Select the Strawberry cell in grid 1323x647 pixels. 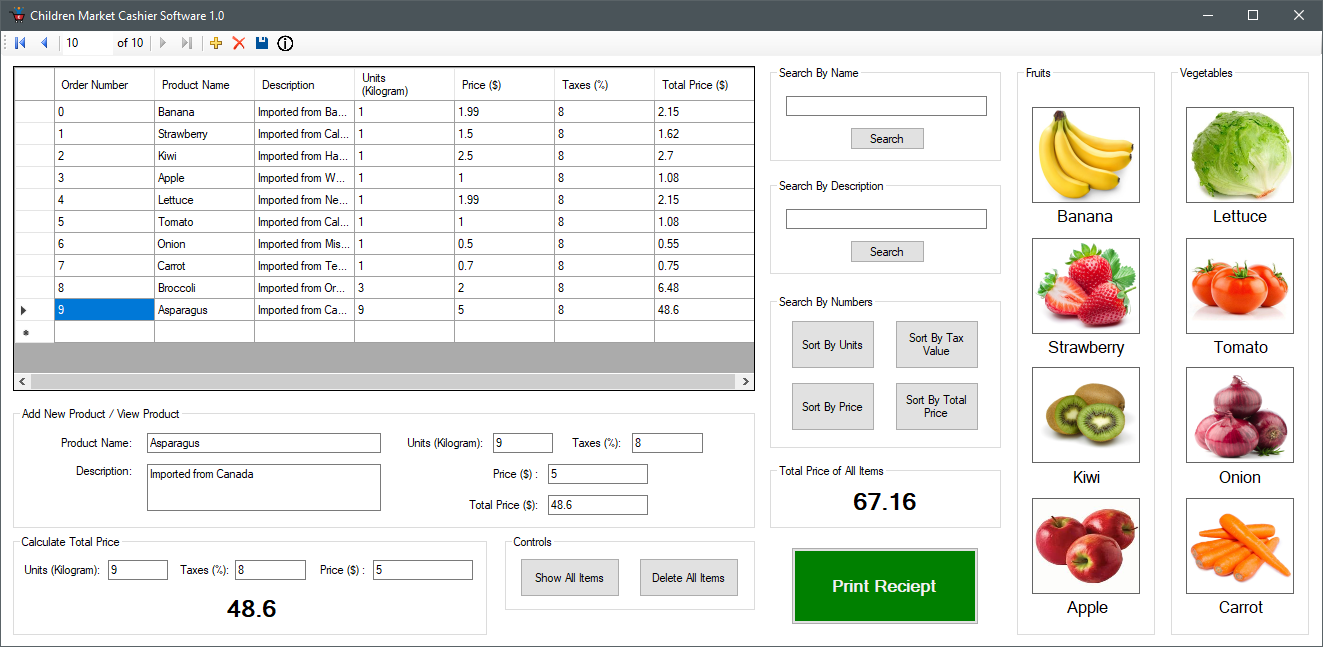pyautogui.click(x=205, y=134)
